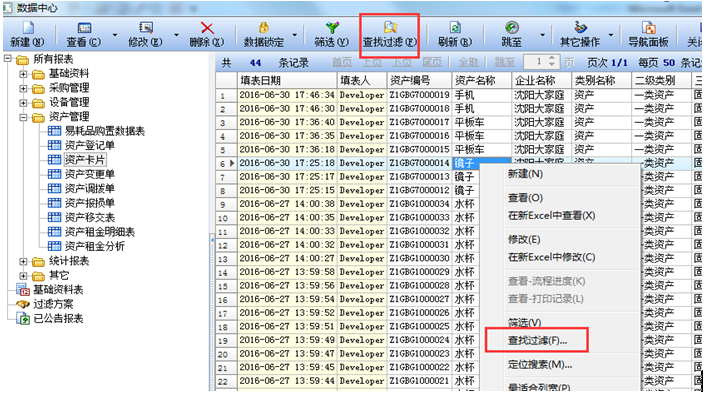Screen dimensions: 706x397
Task: Select the 过滤方案 tree node
Action: point(53,304)
